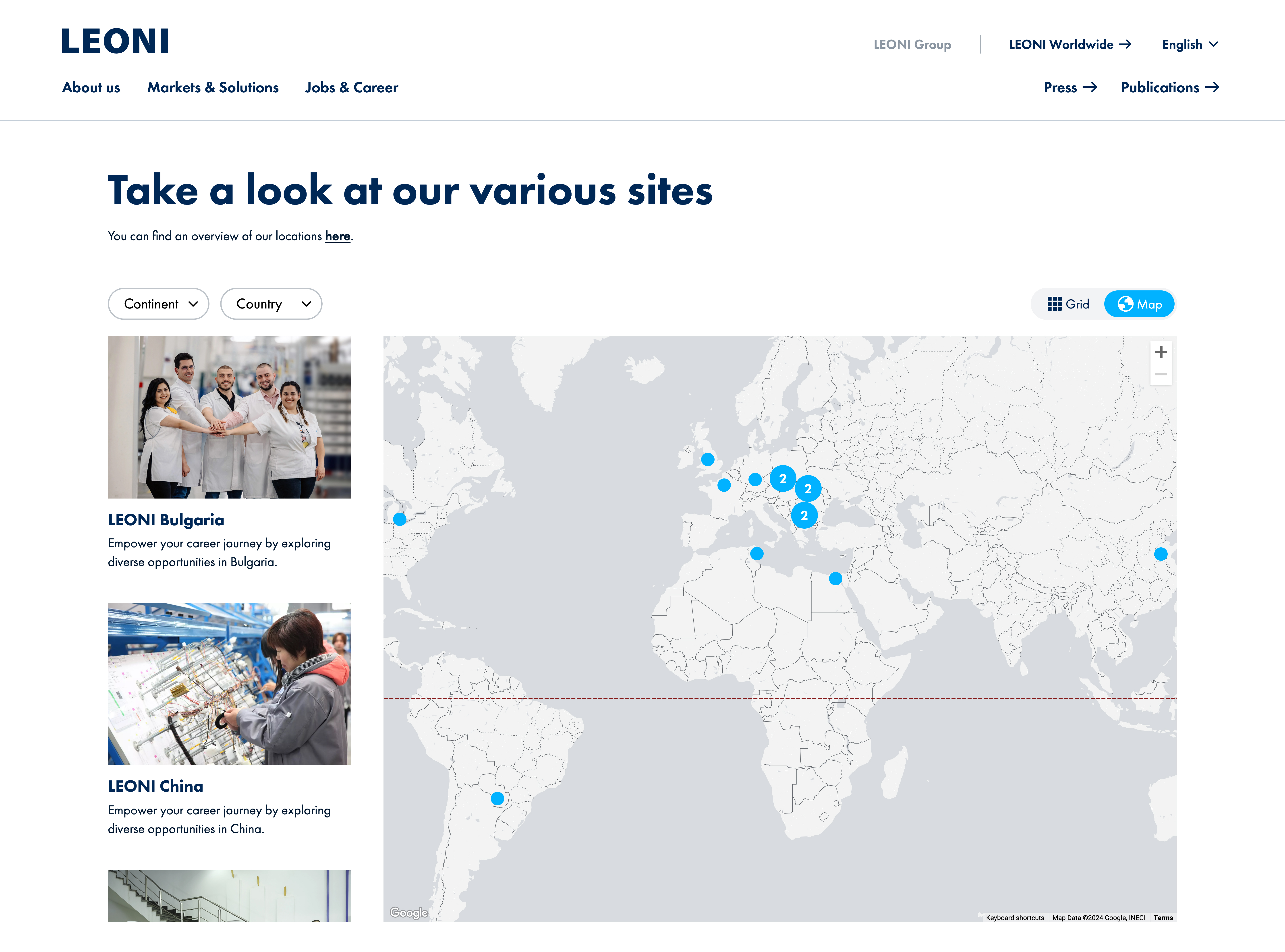Open the Google logo on the map

tap(408, 912)
